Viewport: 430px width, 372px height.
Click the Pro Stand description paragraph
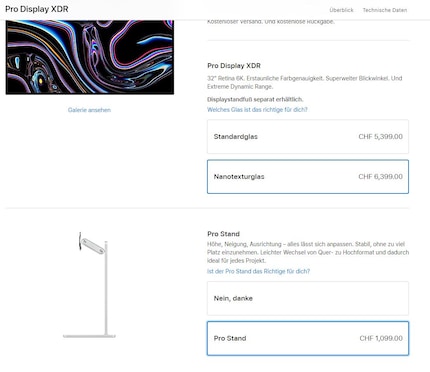click(308, 252)
